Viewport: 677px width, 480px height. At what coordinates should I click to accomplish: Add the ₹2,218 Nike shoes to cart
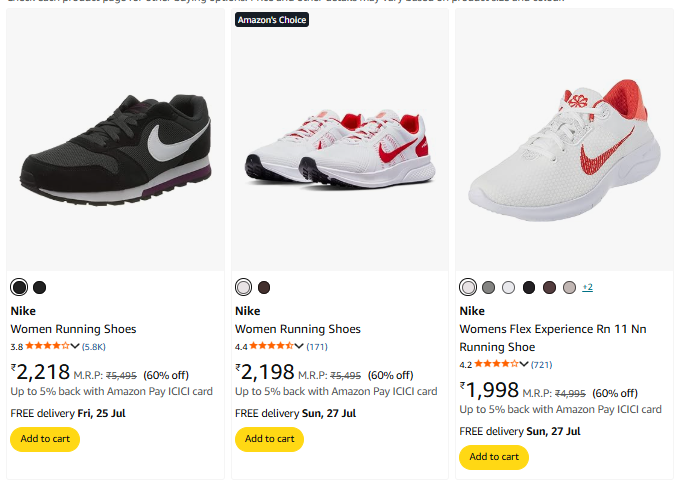[44, 439]
